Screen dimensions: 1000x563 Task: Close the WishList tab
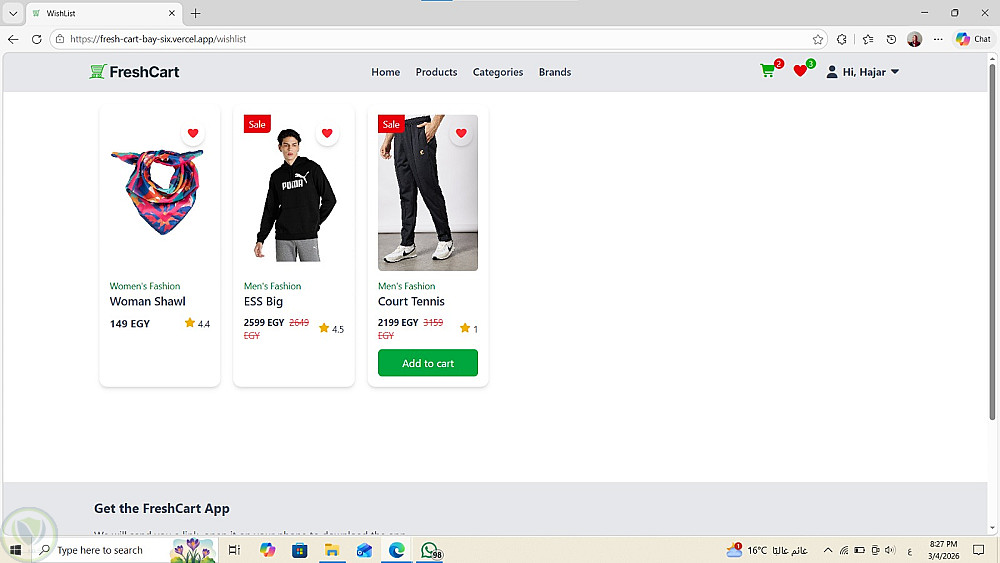172,13
